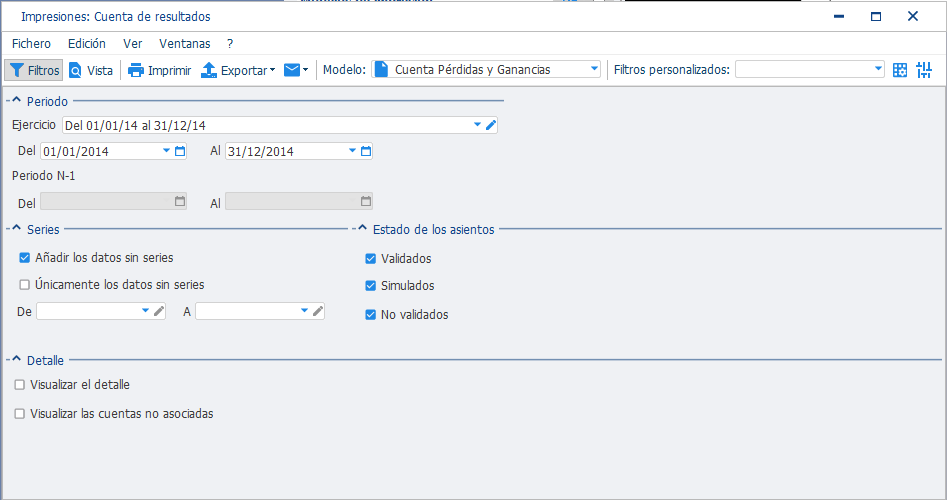Viewport: 947px width, 500px height.
Task: Open the Vista preview icon
Action: pyautogui.click(x=75, y=70)
